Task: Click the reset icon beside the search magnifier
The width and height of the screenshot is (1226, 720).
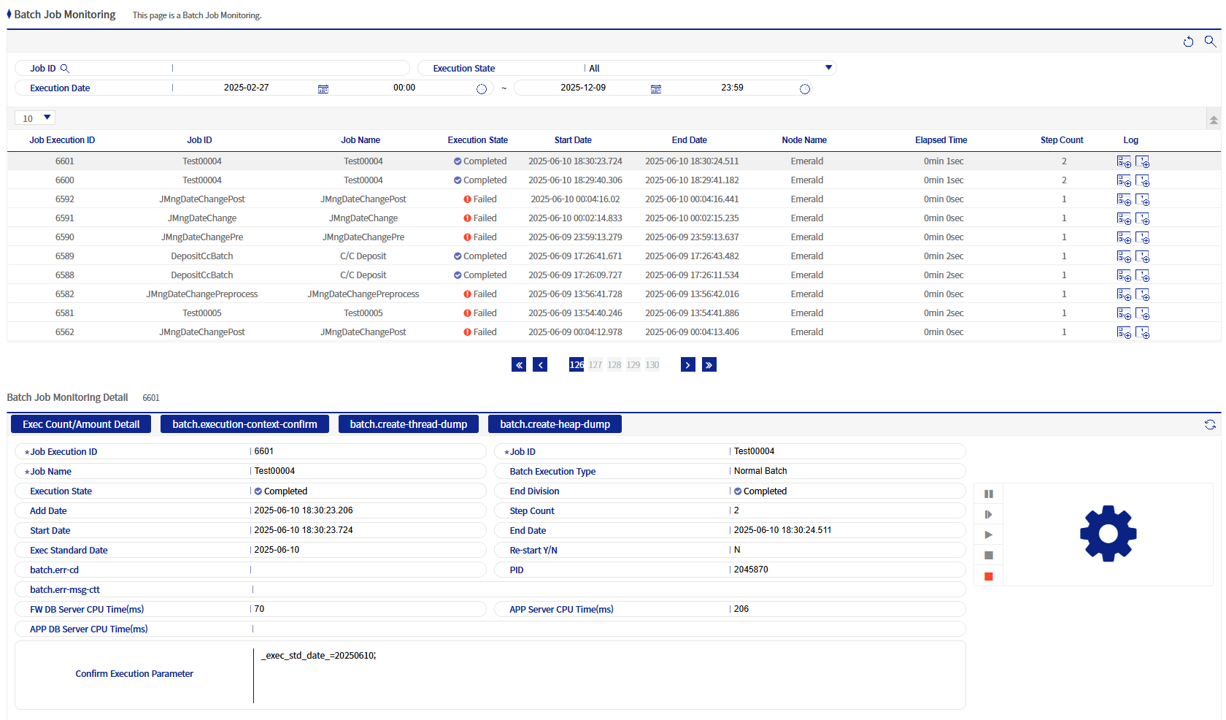Action: click(x=1188, y=41)
